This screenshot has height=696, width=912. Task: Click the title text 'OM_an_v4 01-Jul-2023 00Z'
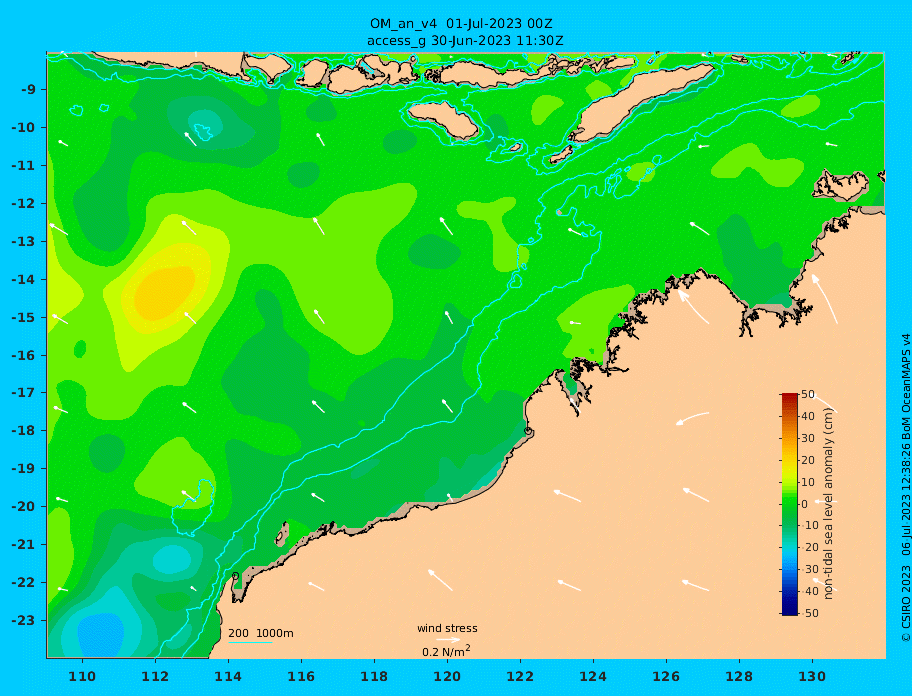461,24
